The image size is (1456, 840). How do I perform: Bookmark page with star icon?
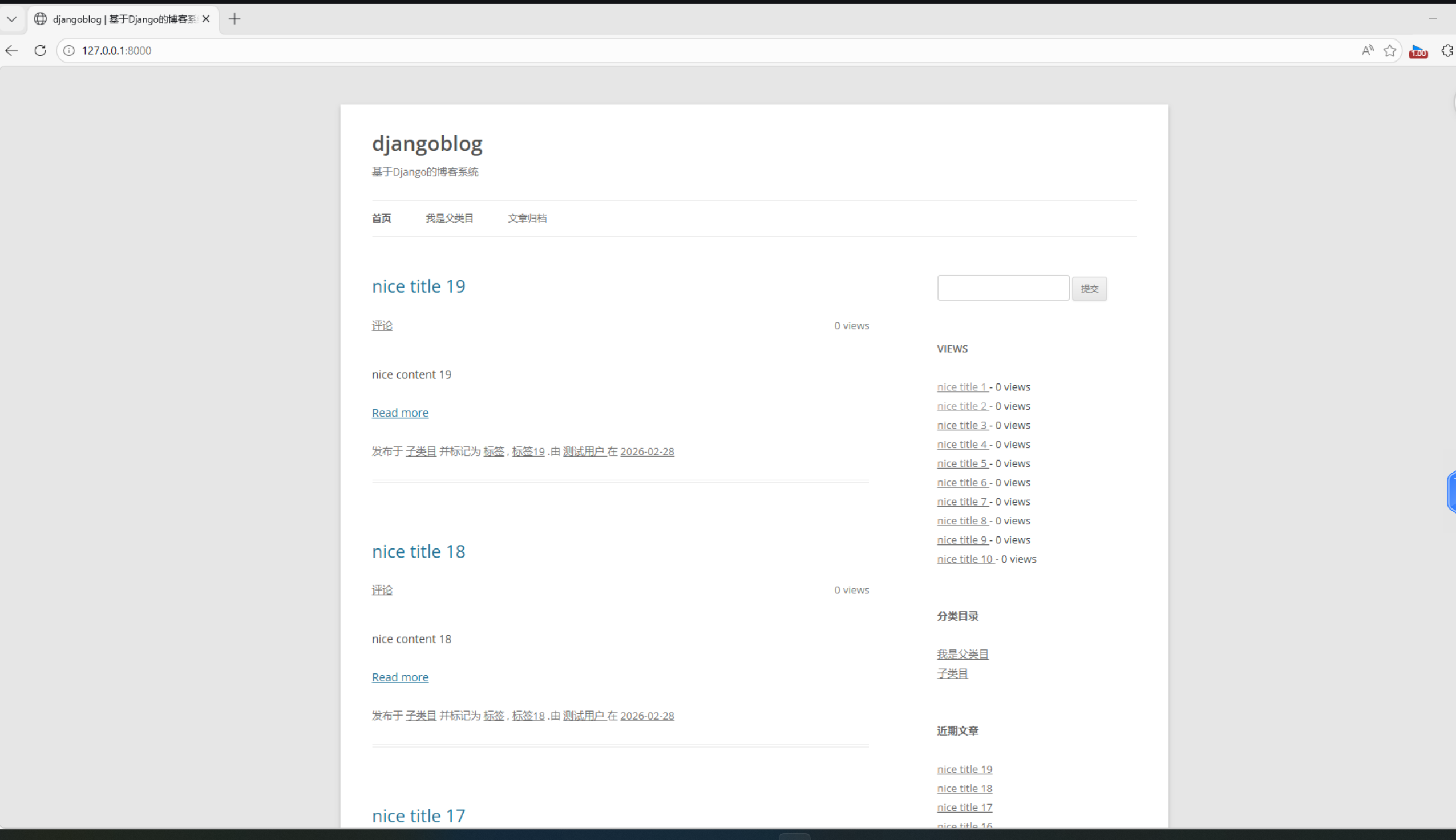(1390, 51)
